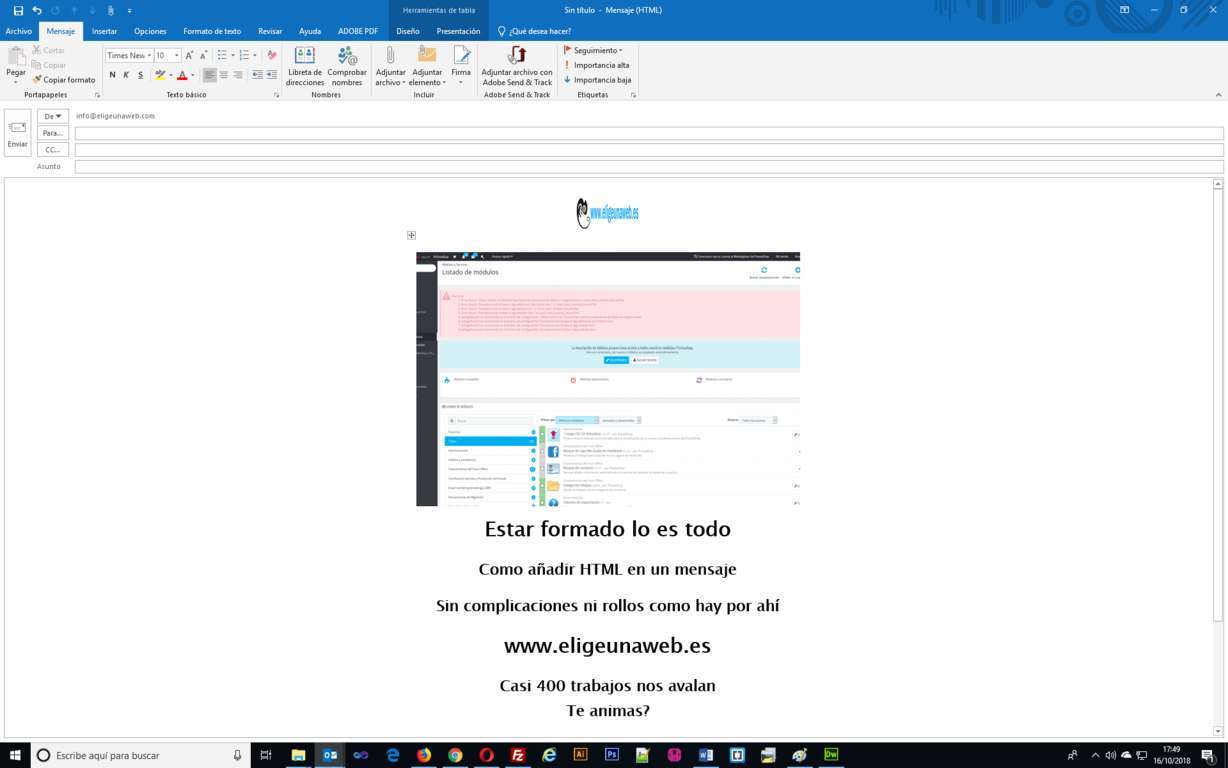
Task: Open the Formato de texto tab
Action: tap(211, 31)
